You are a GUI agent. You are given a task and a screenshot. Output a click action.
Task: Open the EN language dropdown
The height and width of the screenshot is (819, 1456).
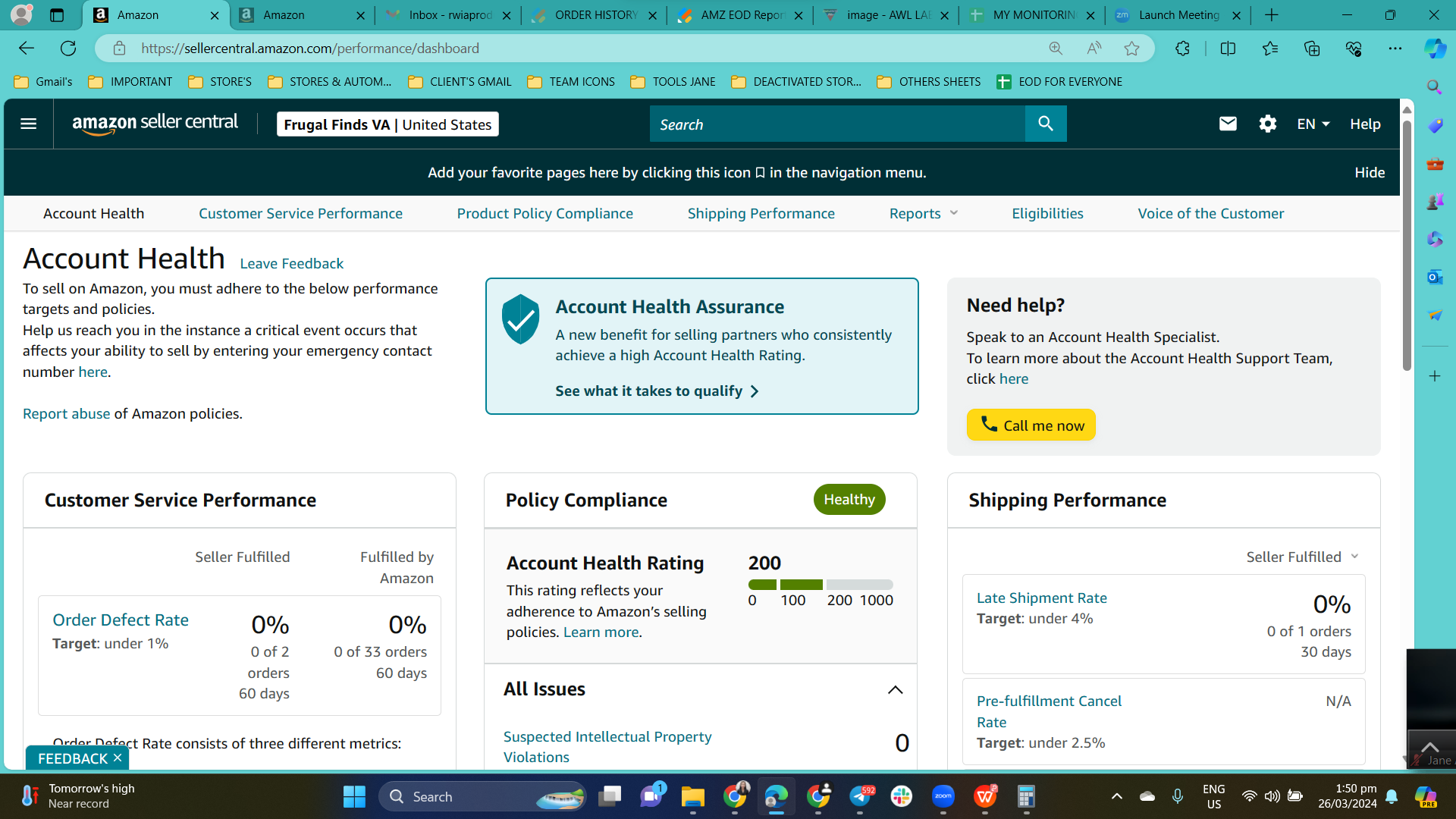pyautogui.click(x=1313, y=124)
